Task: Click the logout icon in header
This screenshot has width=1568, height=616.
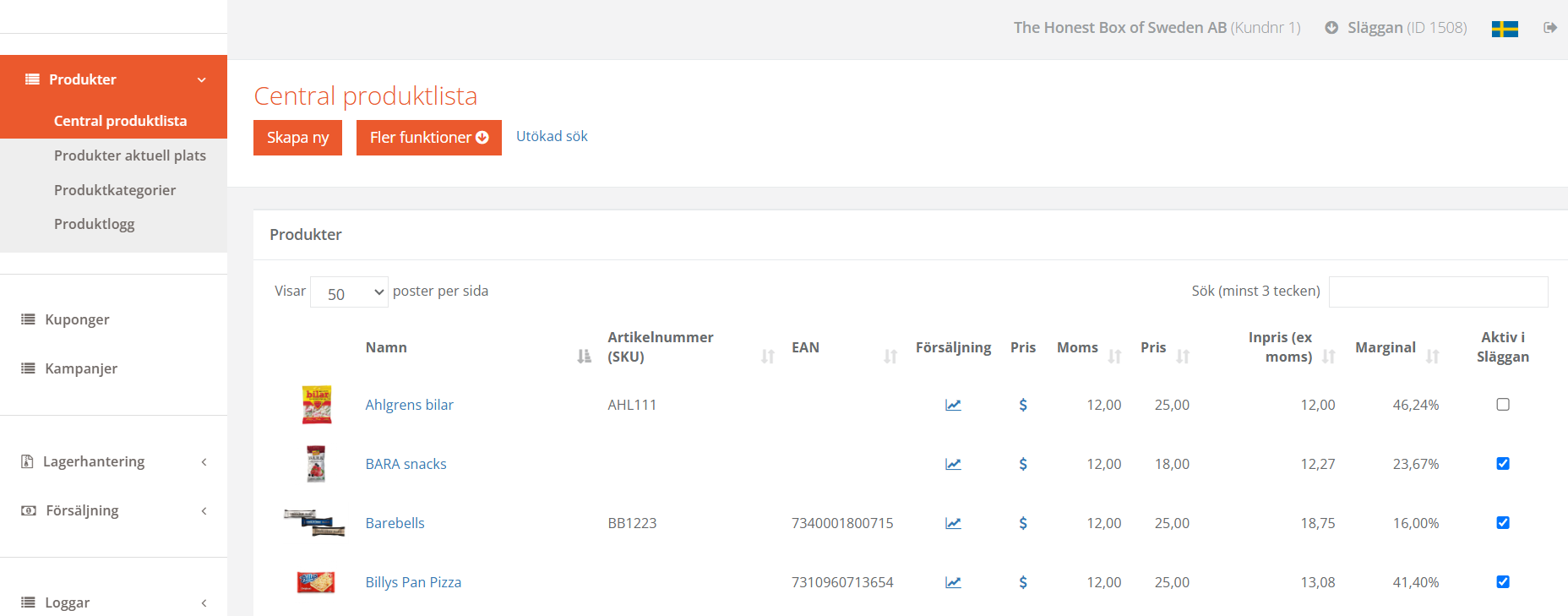Action: click(1549, 28)
